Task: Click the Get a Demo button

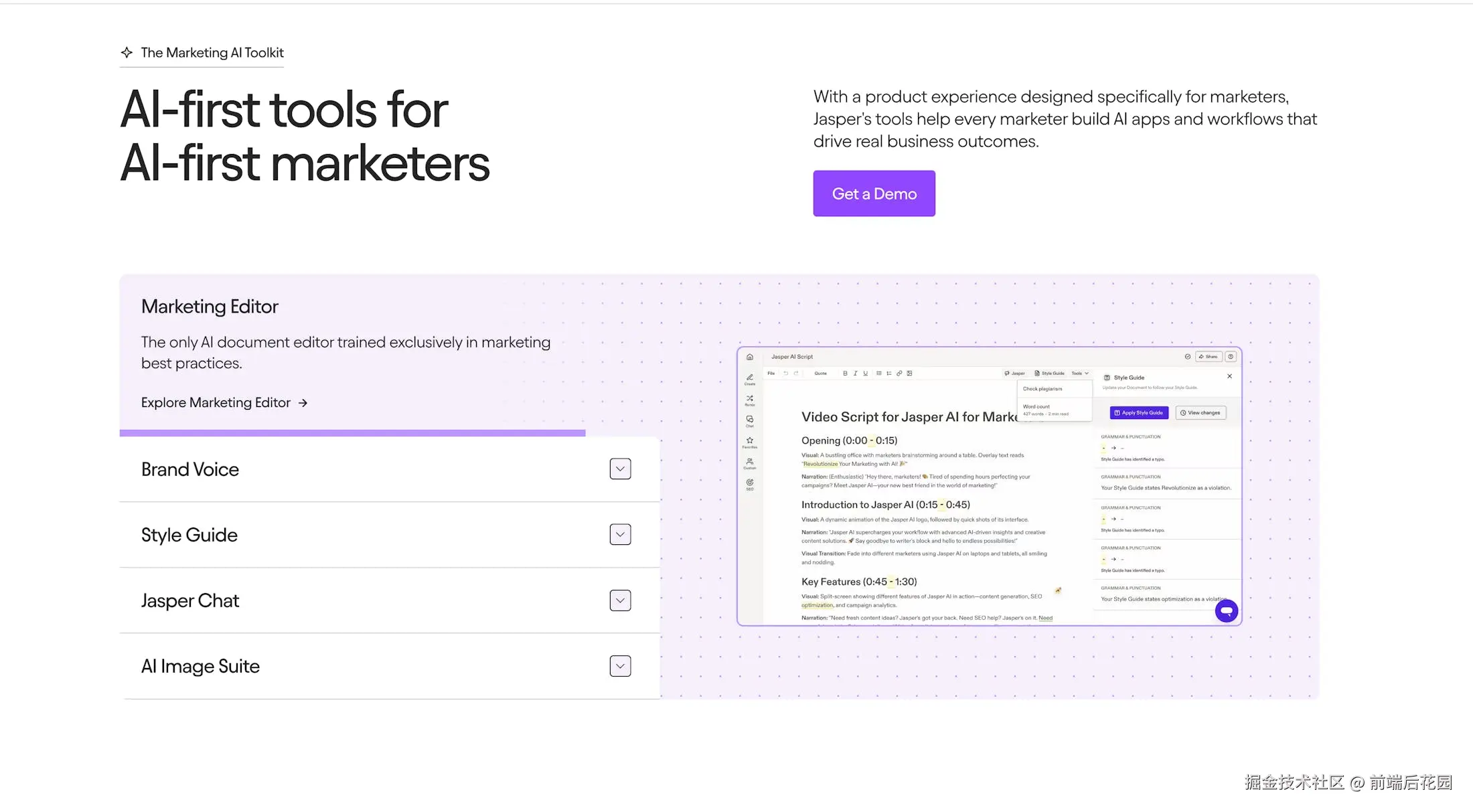Action: pos(874,193)
